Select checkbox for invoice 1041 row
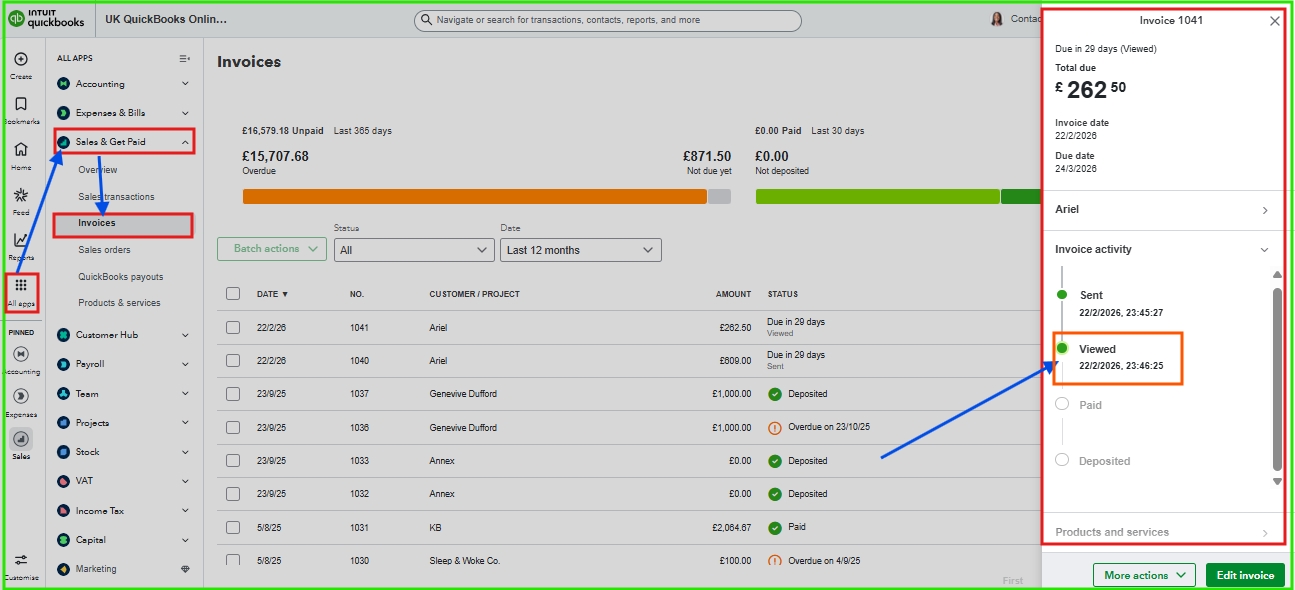 pyautogui.click(x=233, y=327)
